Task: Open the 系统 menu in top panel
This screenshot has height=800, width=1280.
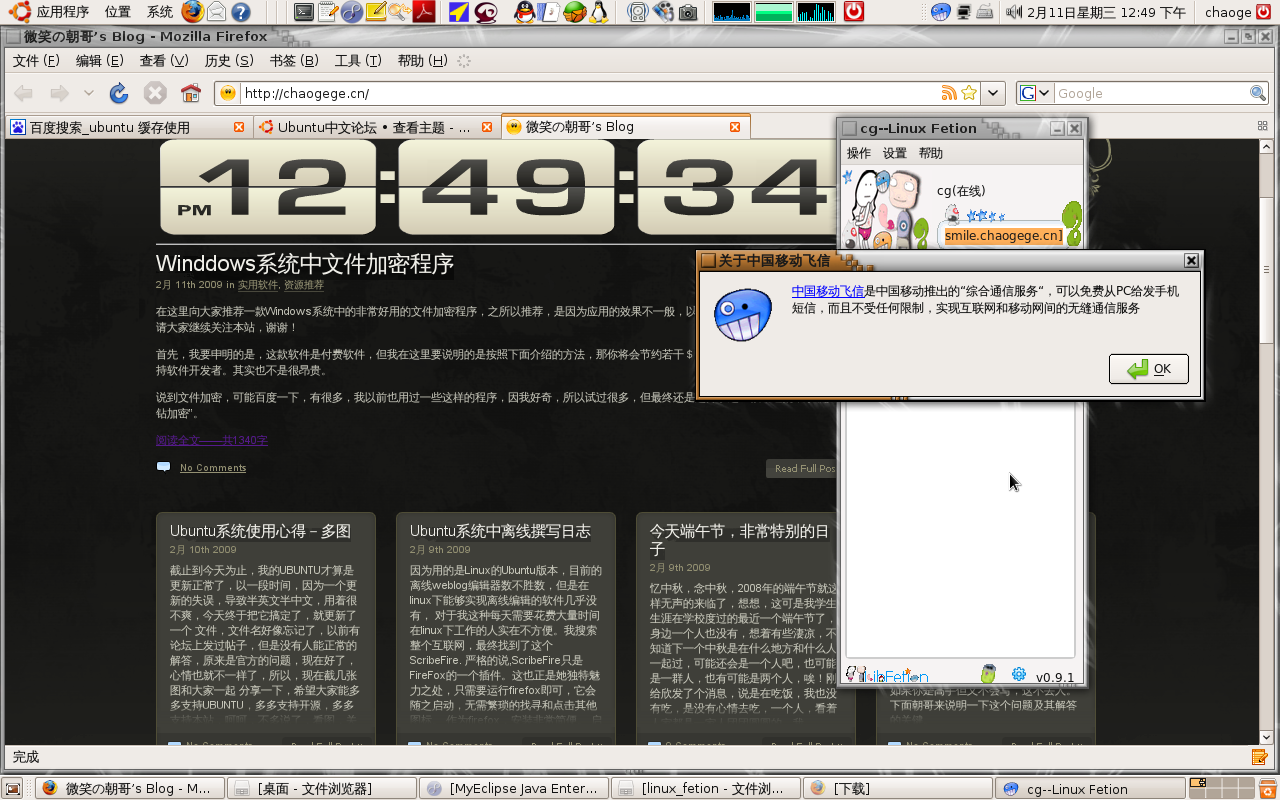Action: point(160,12)
